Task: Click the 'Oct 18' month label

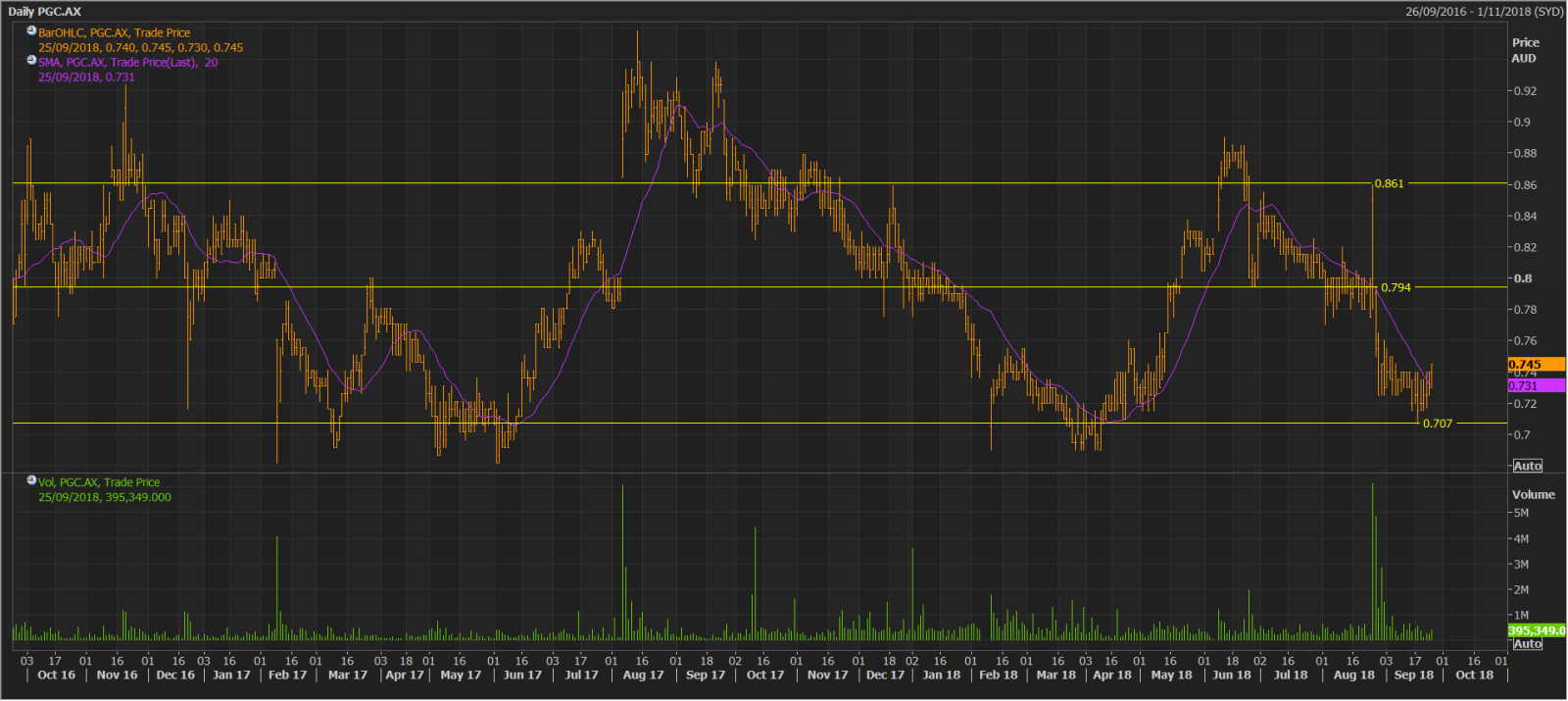Action: 1475,675
